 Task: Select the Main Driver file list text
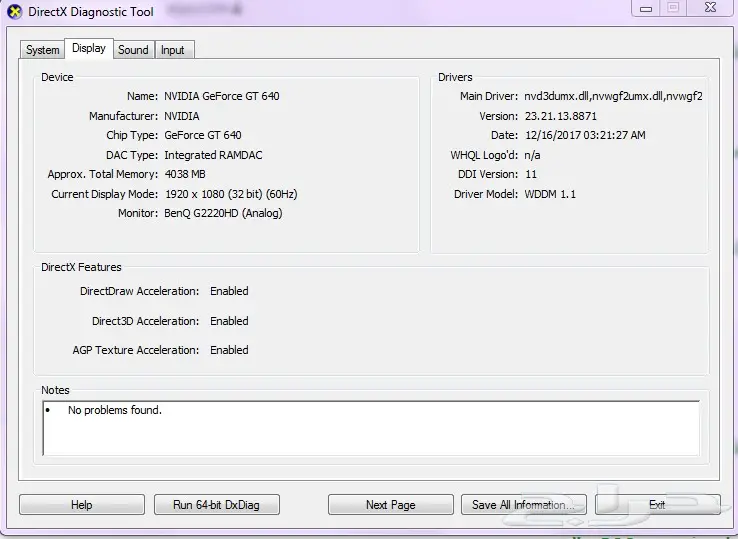coord(613,97)
